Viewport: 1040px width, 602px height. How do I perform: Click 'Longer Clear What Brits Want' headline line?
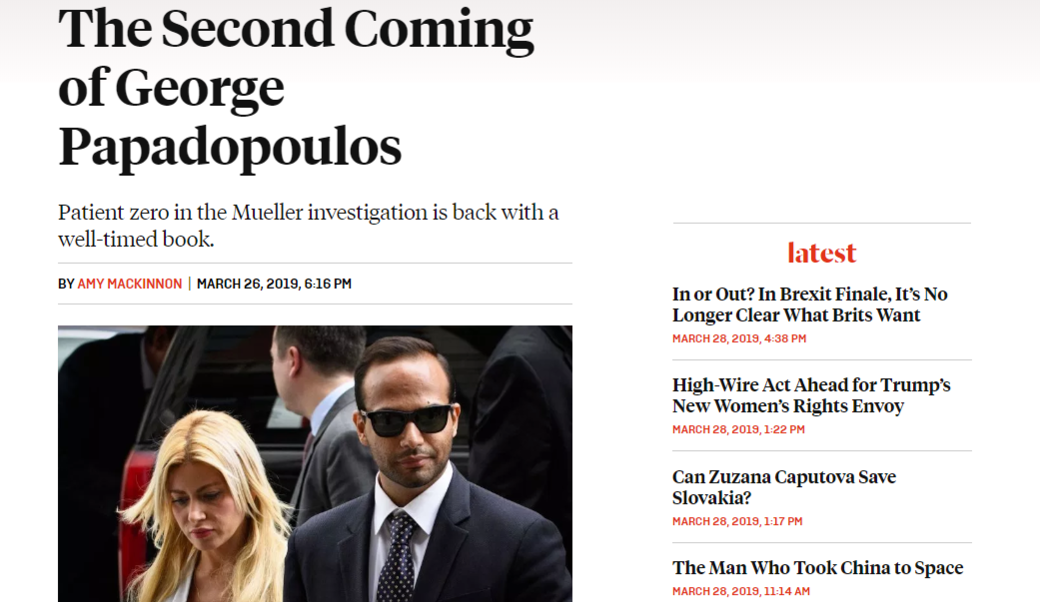796,315
